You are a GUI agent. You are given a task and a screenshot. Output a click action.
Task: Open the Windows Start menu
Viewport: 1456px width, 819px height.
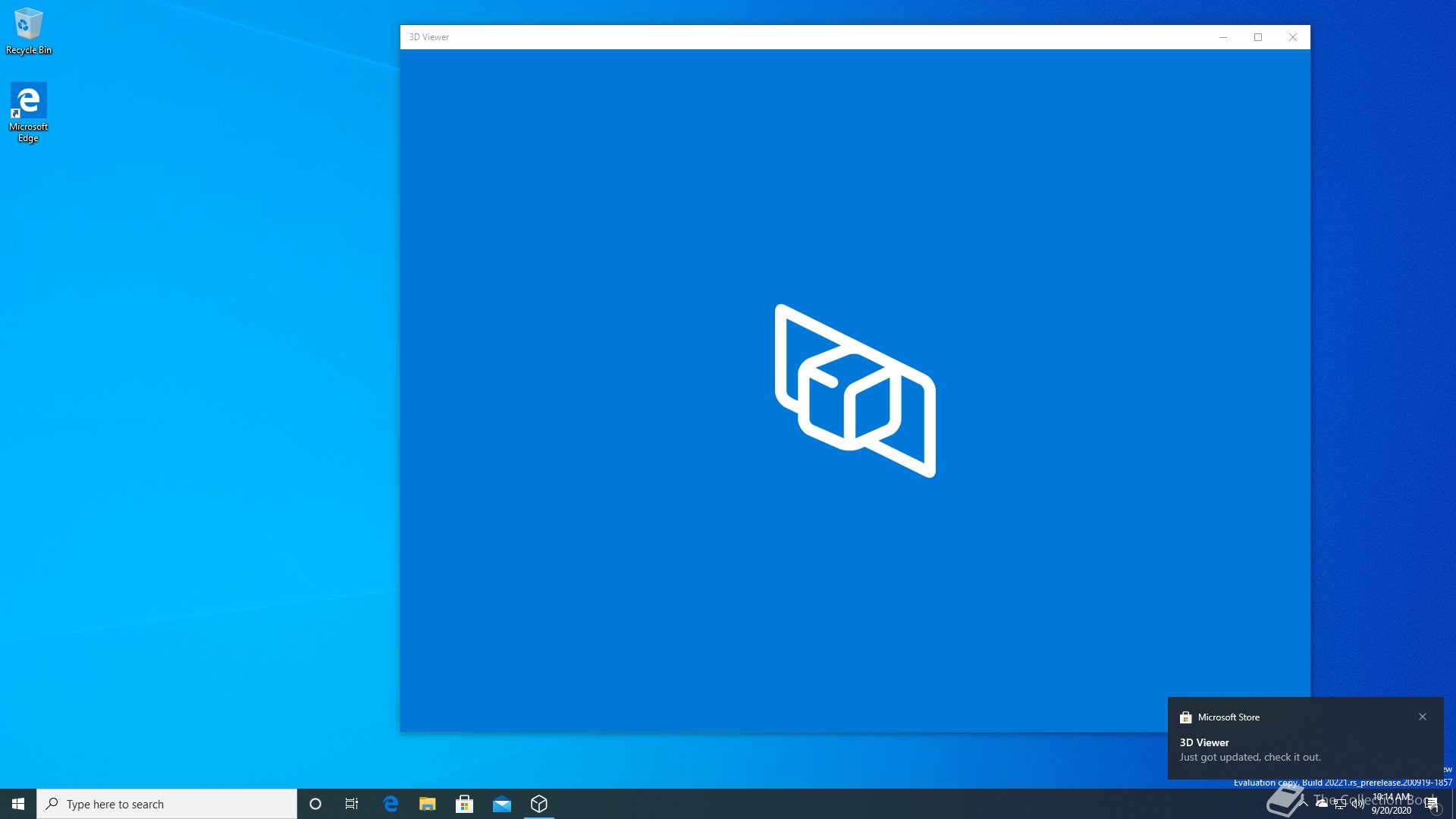point(18,804)
